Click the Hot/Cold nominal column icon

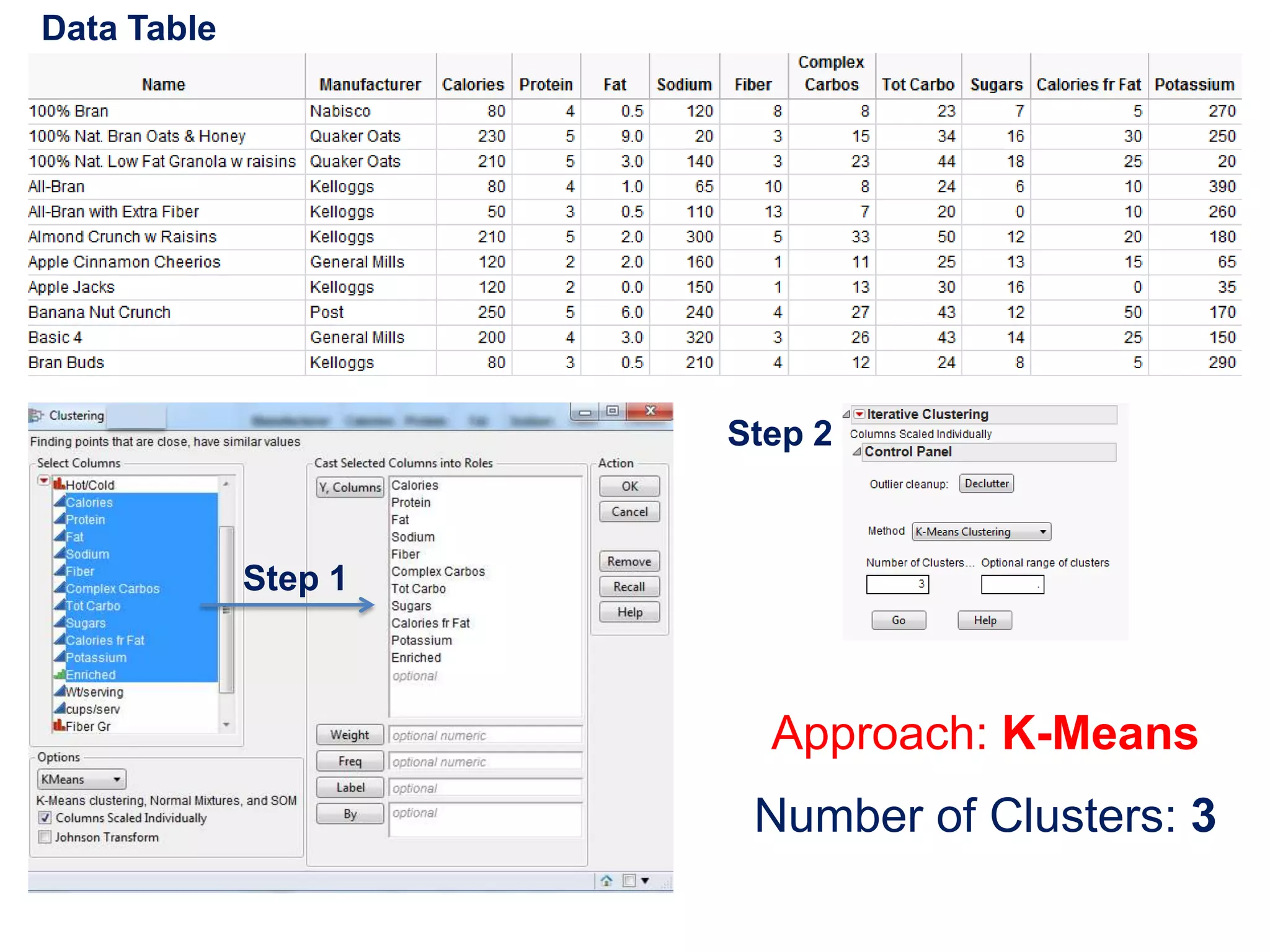point(59,484)
